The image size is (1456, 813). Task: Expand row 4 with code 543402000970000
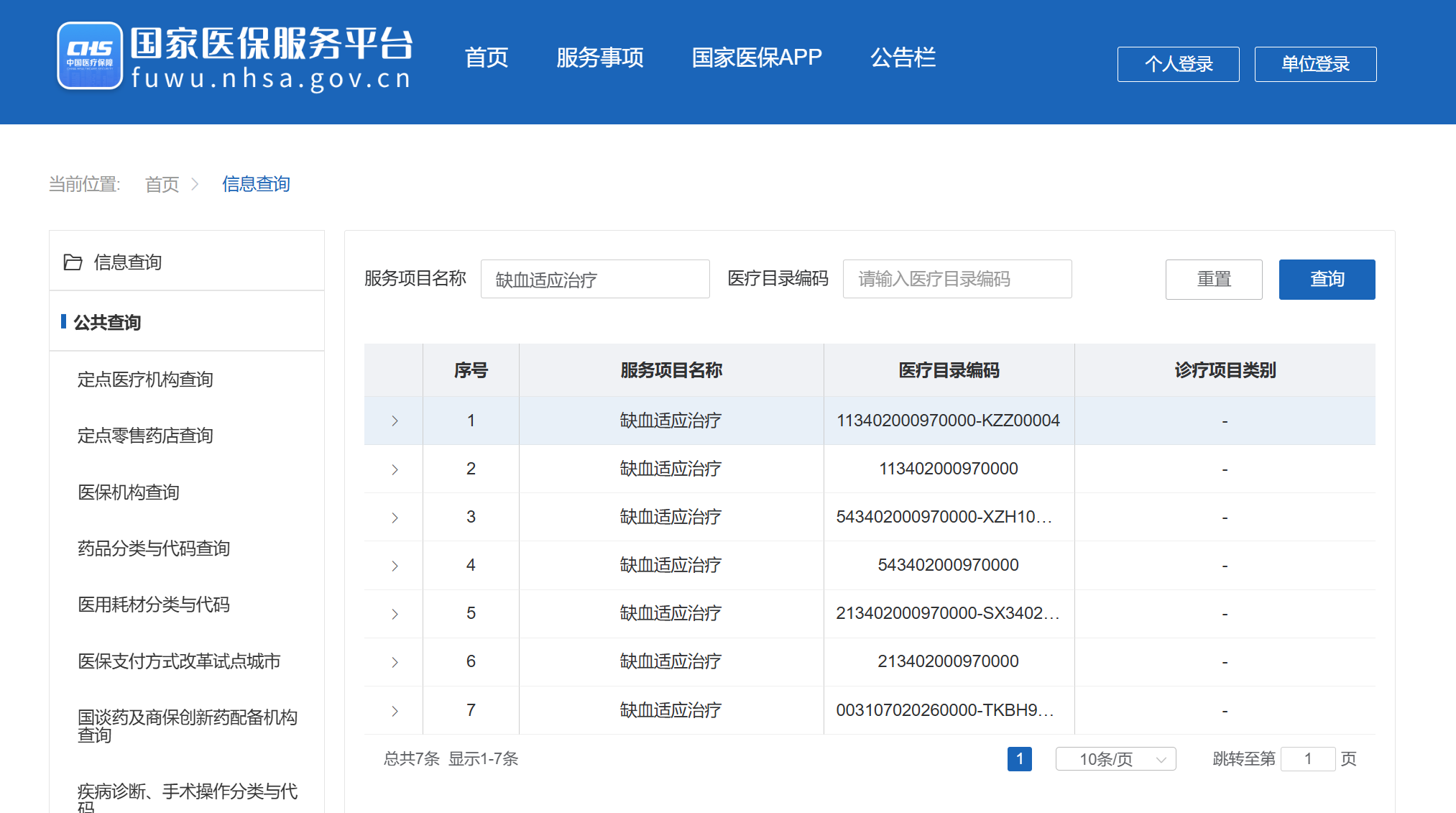395,566
